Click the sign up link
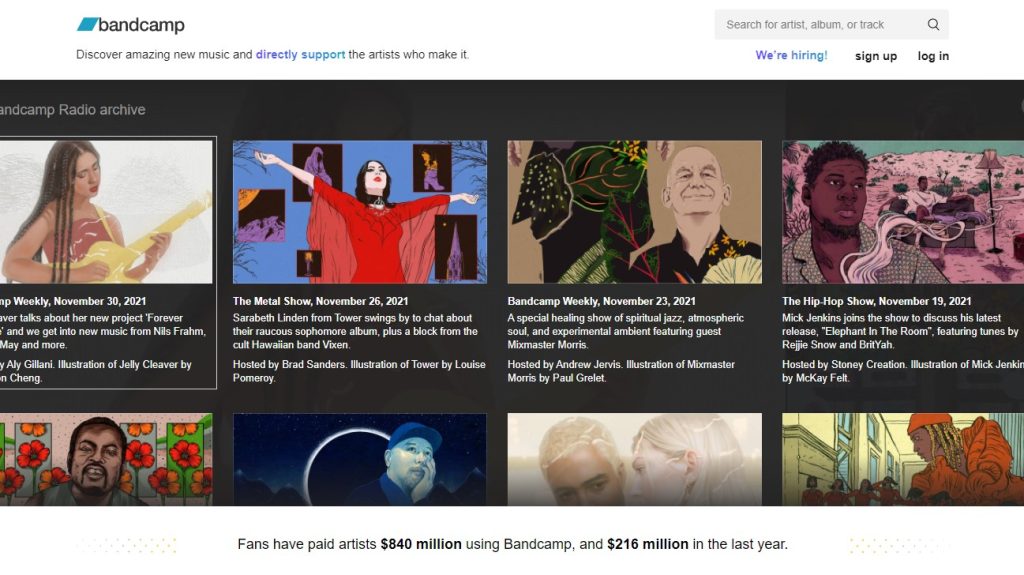The image size is (1024, 575). [x=876, y=56]
